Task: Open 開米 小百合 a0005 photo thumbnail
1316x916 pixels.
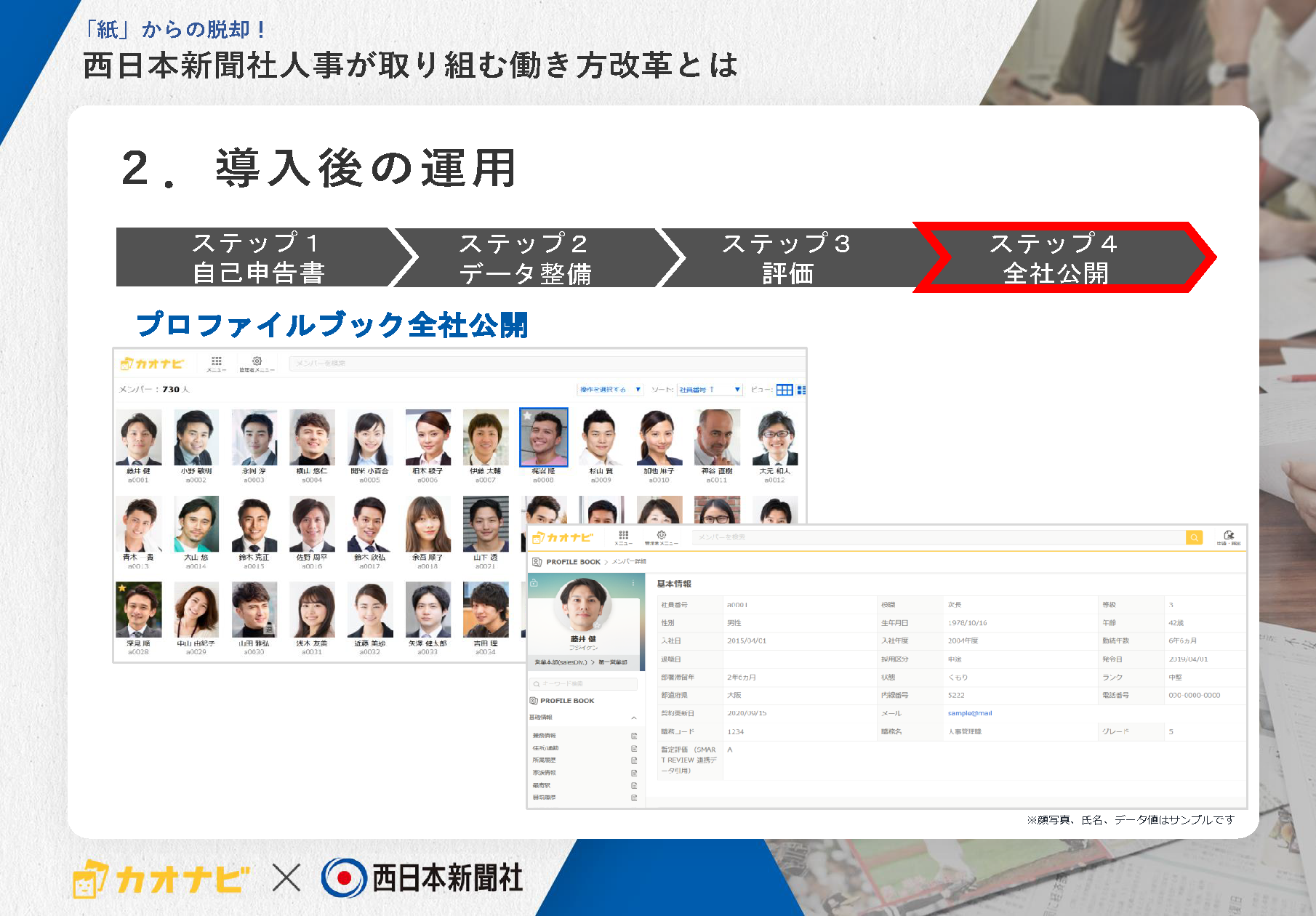Action: point(369,437)
